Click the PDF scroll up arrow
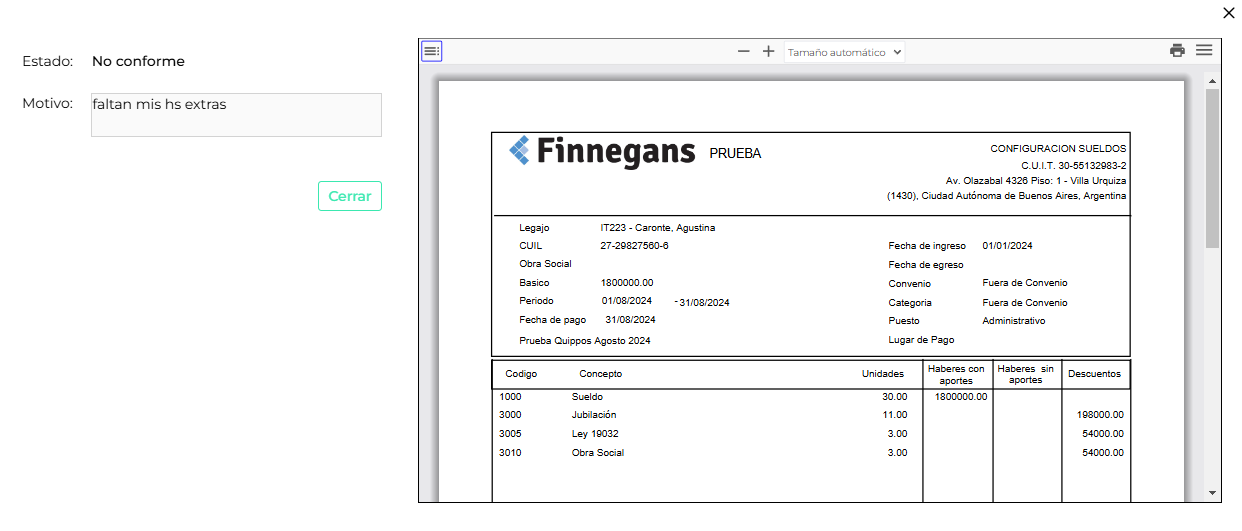Image resolution: width=1242 pixels, height=531 pixels. tap(1212, 81)
